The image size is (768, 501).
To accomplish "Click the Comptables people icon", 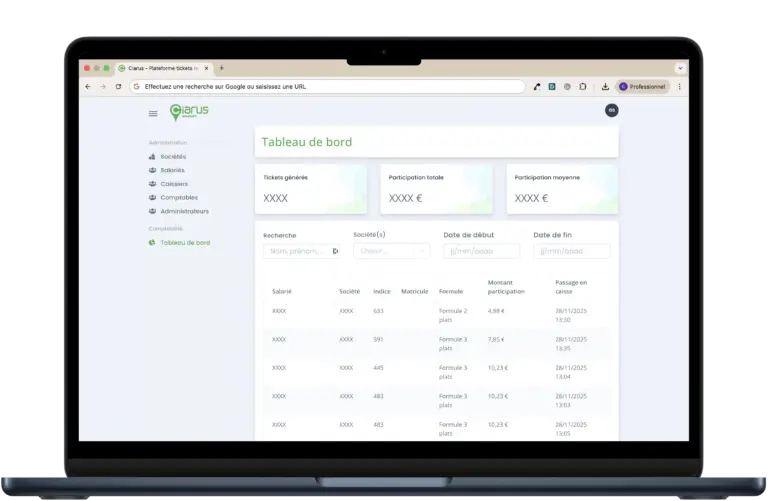I will tap(152, 198).
